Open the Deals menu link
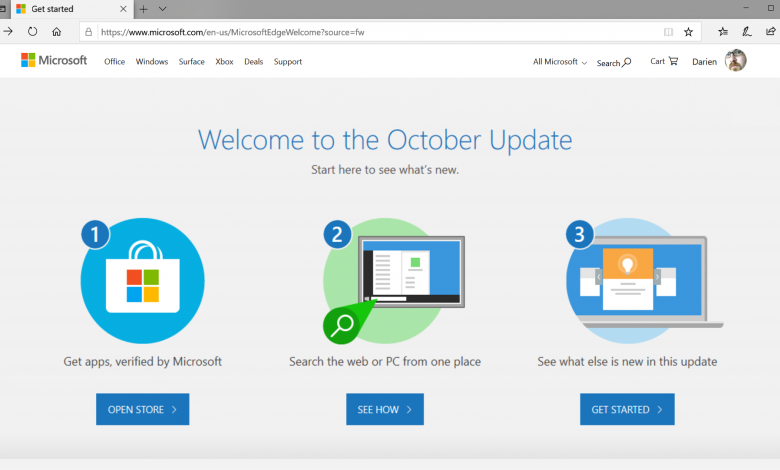 pos(253,62)
